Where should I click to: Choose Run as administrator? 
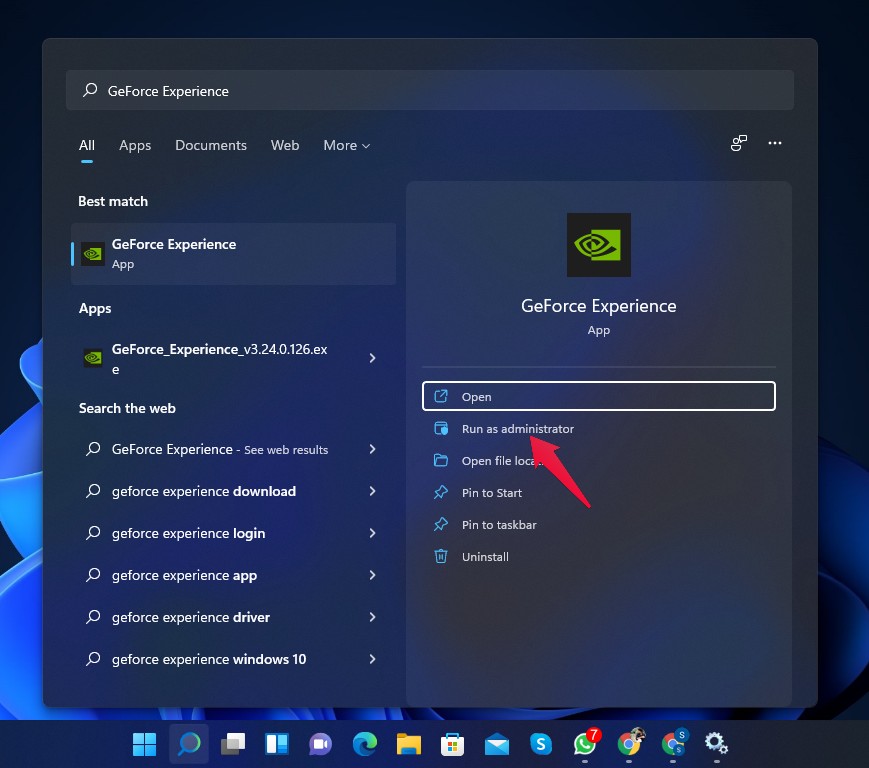point(599,428)
